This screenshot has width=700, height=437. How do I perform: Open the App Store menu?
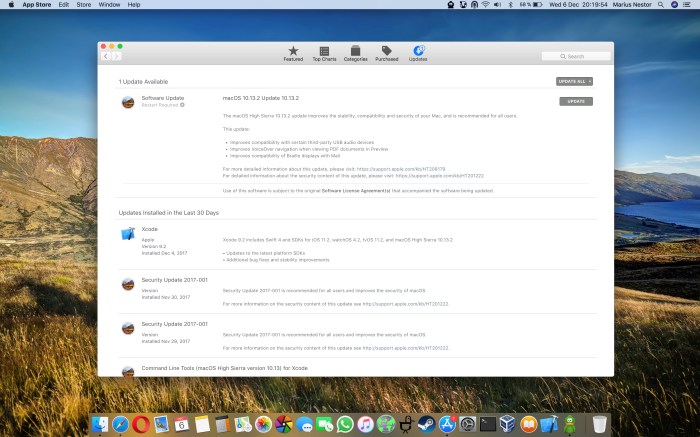coord(37,4)
